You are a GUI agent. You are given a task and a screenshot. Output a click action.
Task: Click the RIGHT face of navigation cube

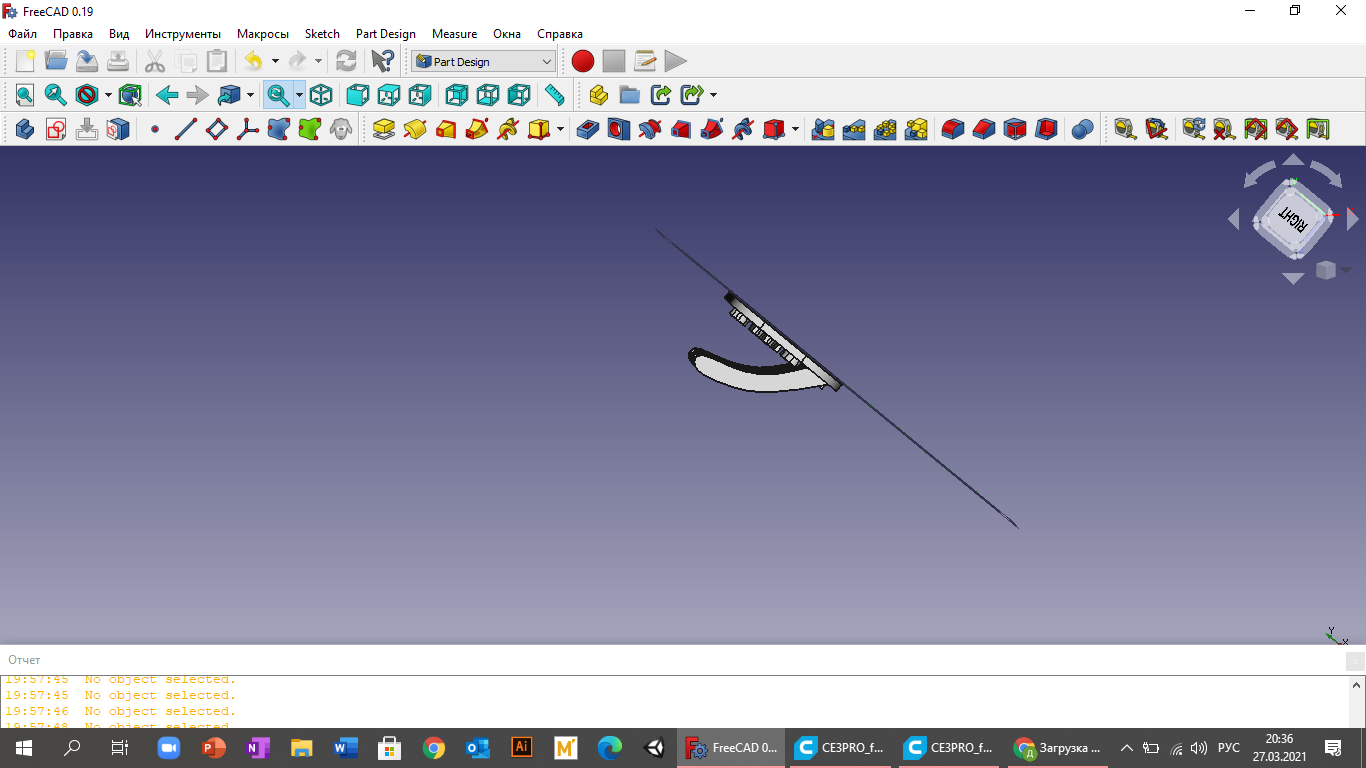coord(1293,219)
